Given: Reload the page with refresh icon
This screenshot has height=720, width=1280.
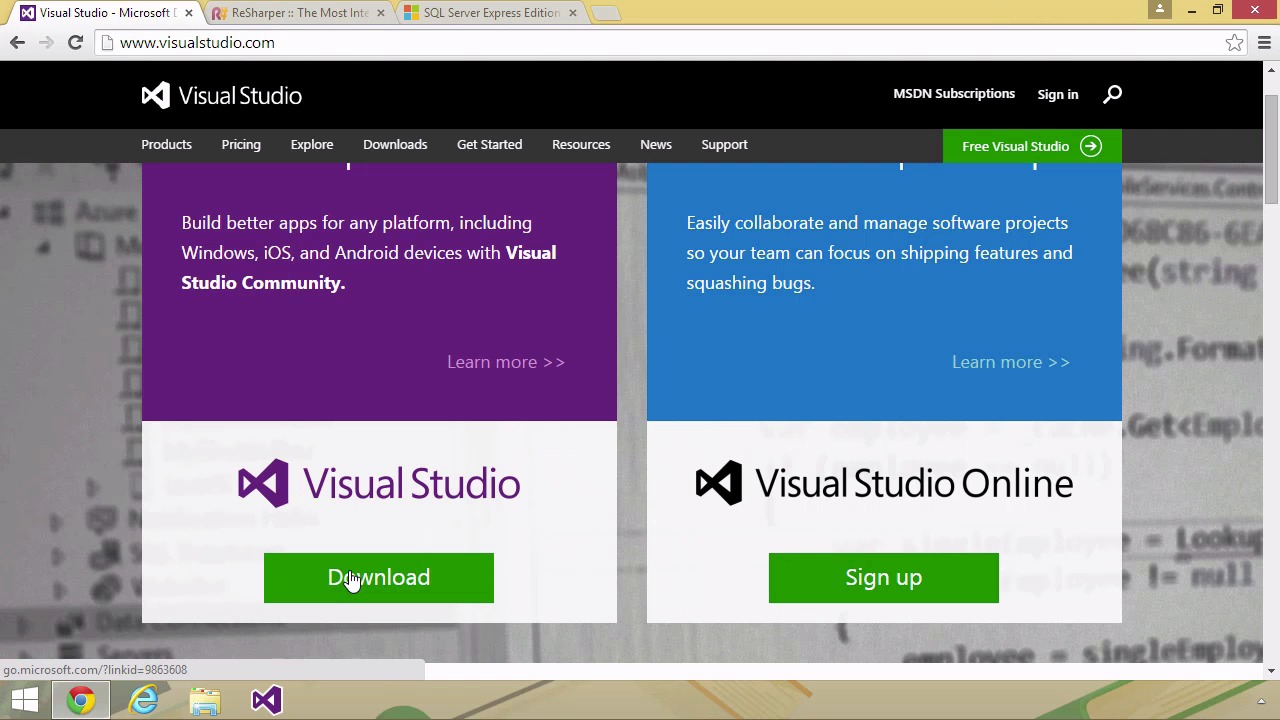Looking at the screenshot, I should pos(75,43).
